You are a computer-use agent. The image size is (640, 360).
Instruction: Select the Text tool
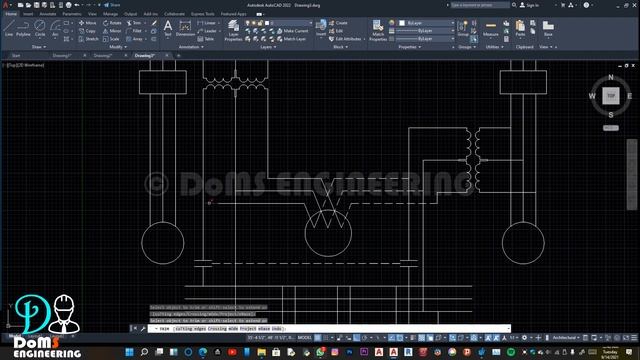[168, 28]
